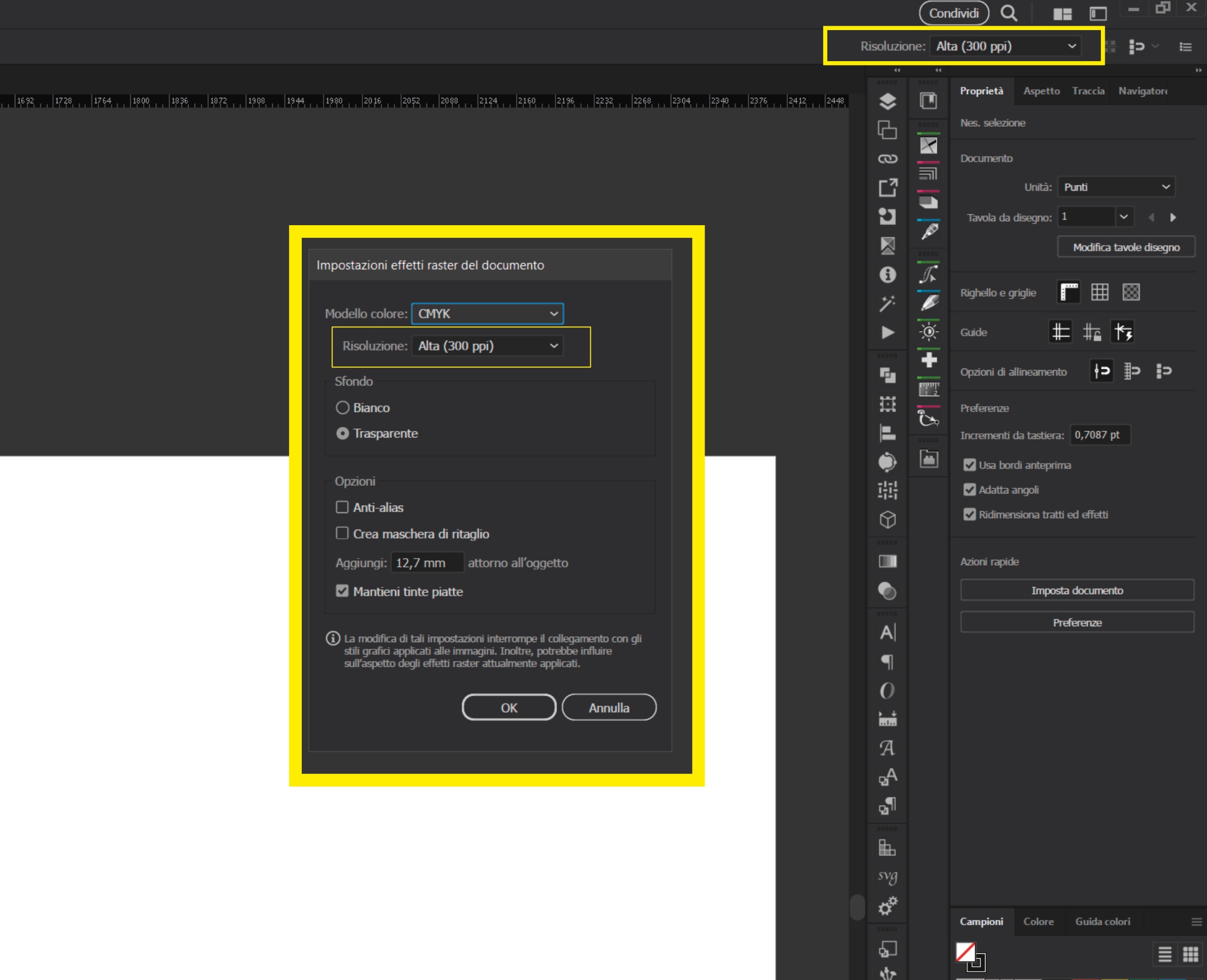Screen dimensions: 1207x980
Task: Click the Modifica tavole disegno button
Action: click(x=1126, y=247)
